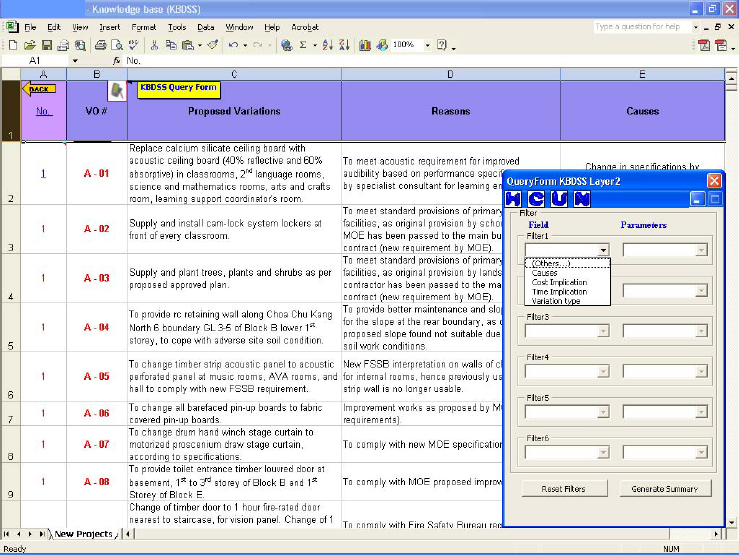The height and width of the screenshot is (555, 739).
Task: Click the Cut scissors icon
Action: click(x=154, y=45)
